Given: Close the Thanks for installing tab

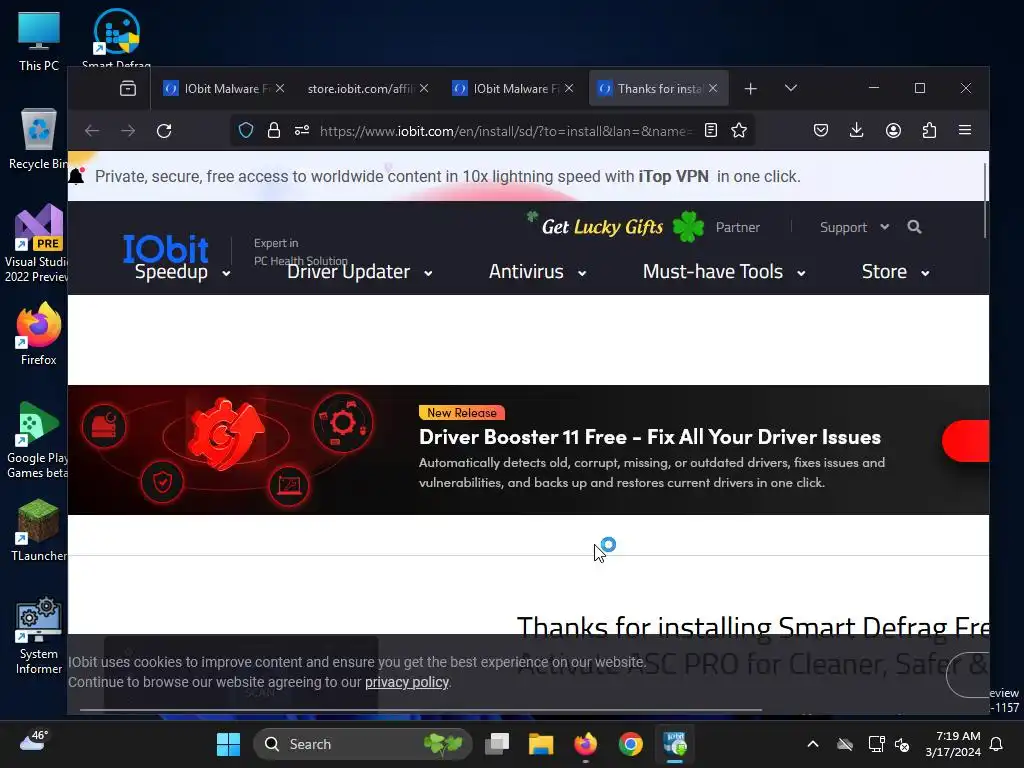Looking at the screenshot, I should [x=713, y=88].
